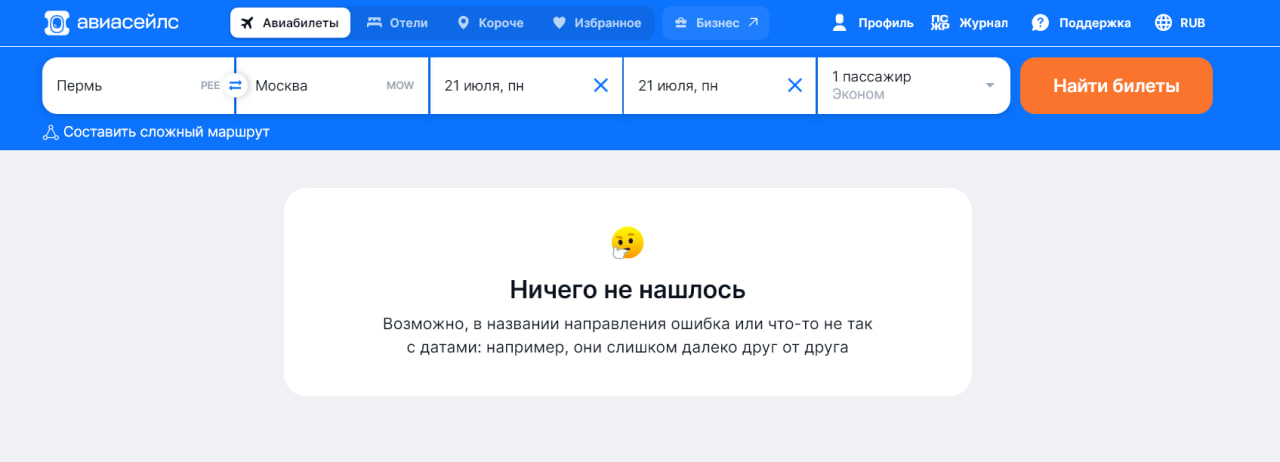Image resolution: width=1280 pixels, height=462 pixels.
Task: Change currency from RUB
Action: (x=1180, y=23)
